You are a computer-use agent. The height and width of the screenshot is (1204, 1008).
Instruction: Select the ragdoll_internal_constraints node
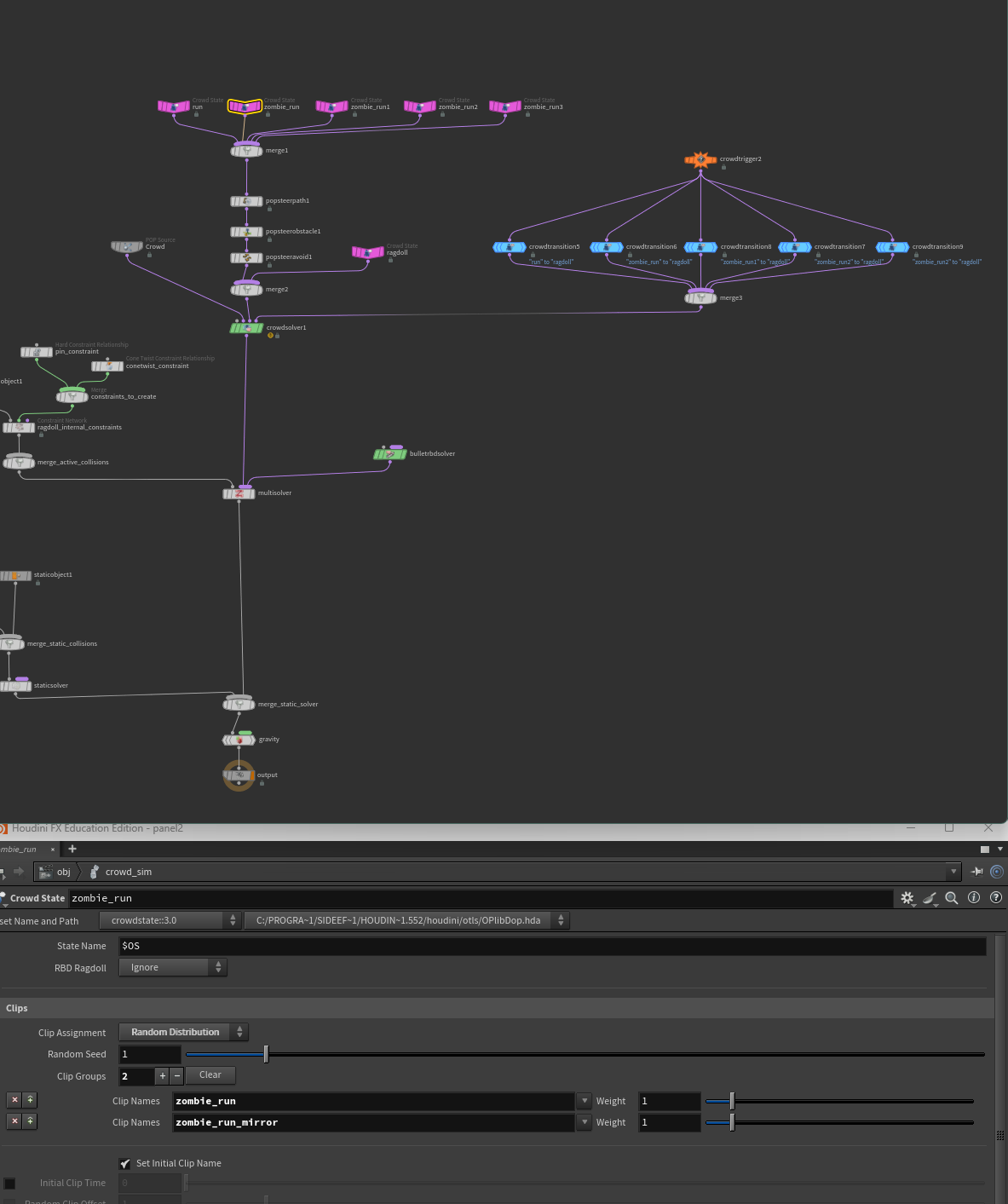point(19,428)
